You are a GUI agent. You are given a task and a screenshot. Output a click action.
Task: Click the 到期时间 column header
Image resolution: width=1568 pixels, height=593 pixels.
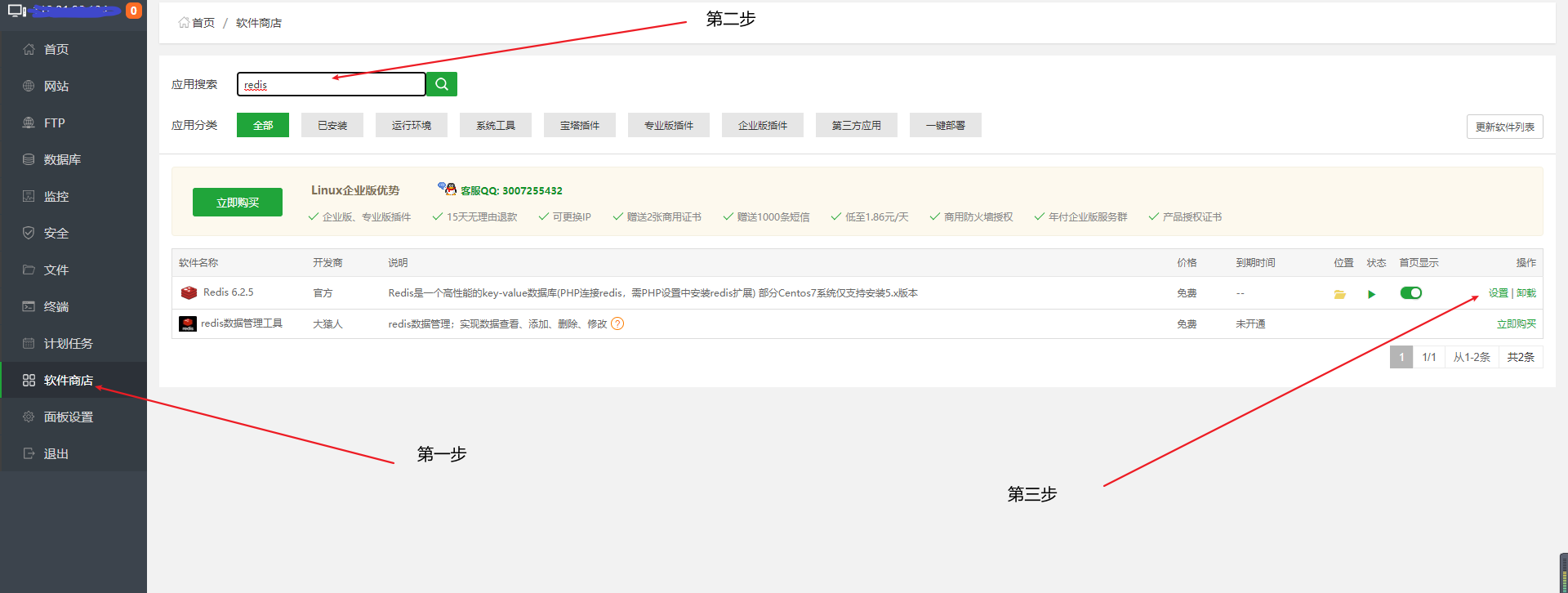(x=1255, y=262)
